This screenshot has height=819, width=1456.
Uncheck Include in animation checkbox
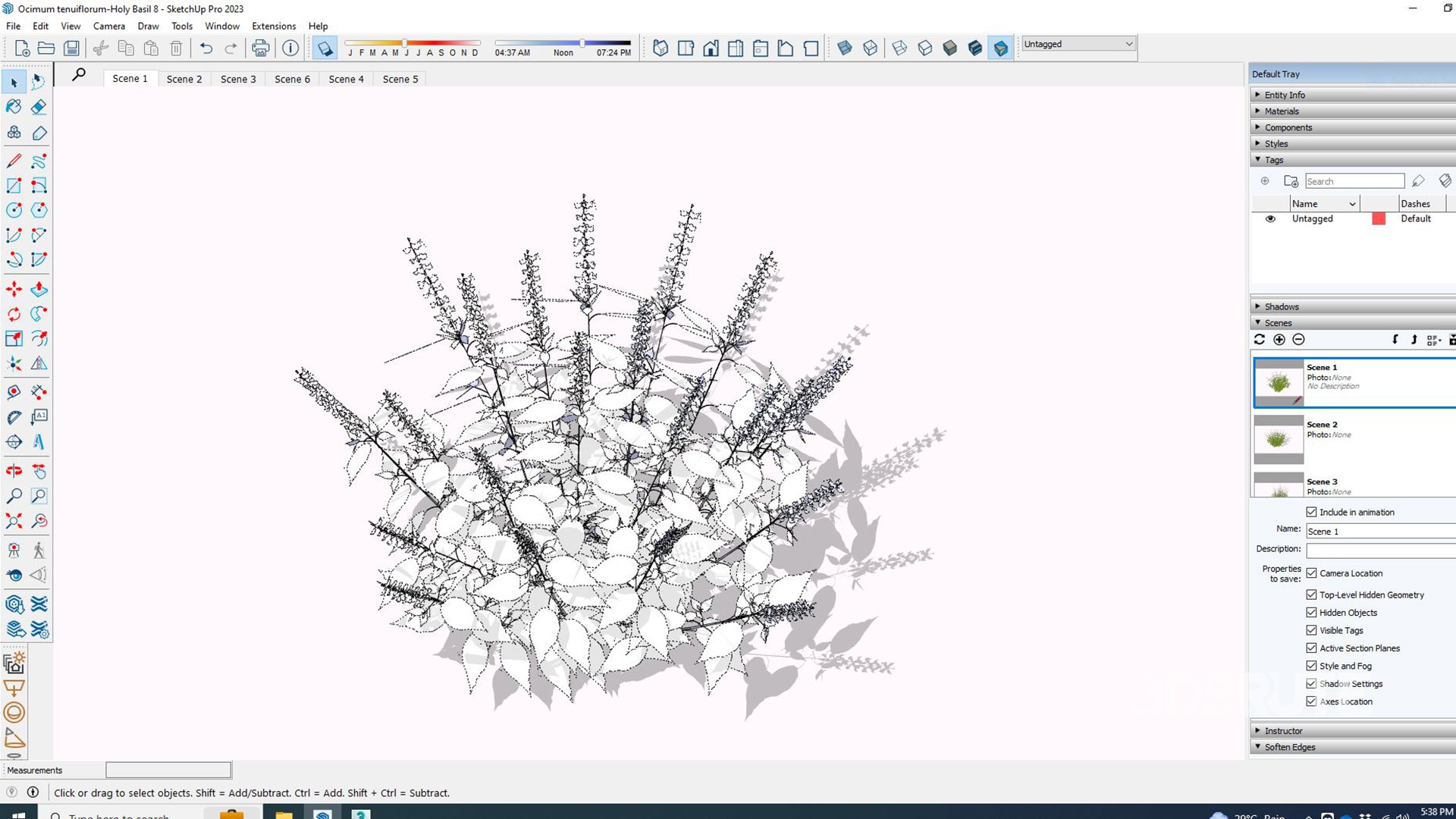pos(1311,512)
